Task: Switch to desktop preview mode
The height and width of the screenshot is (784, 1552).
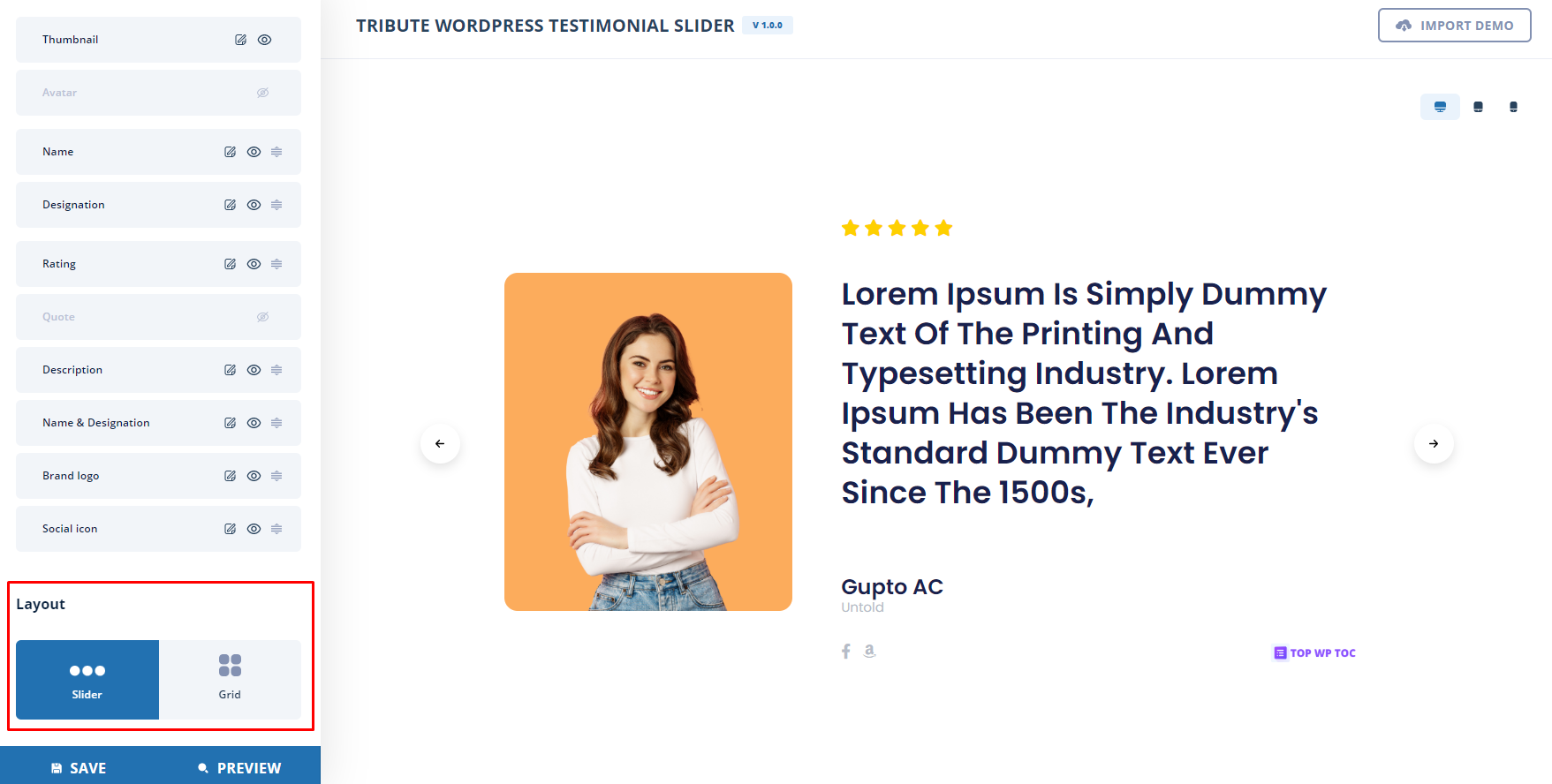Action: (x=1440, y=107)
